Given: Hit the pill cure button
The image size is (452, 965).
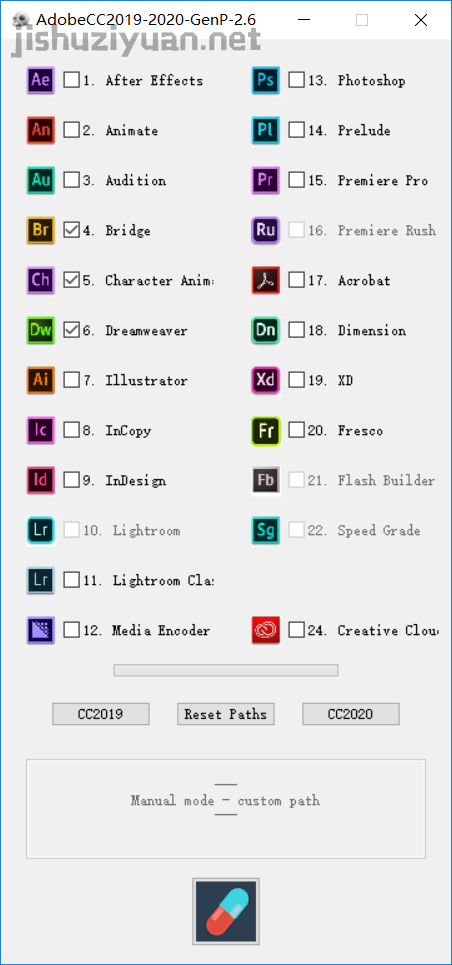Looking at the screenshot, I should [x=225, y=911].
